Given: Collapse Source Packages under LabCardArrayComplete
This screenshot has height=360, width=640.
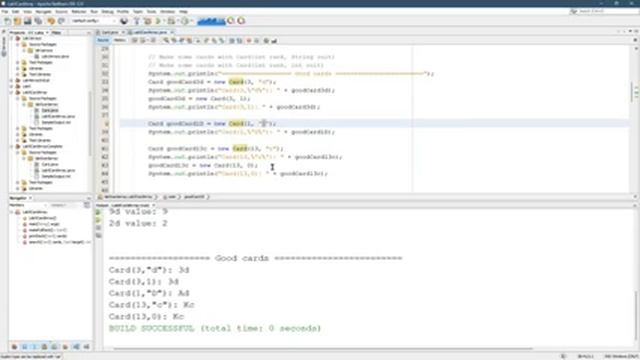Looking at the screenshot, I should pyautogui.click(x=18, y=152).
